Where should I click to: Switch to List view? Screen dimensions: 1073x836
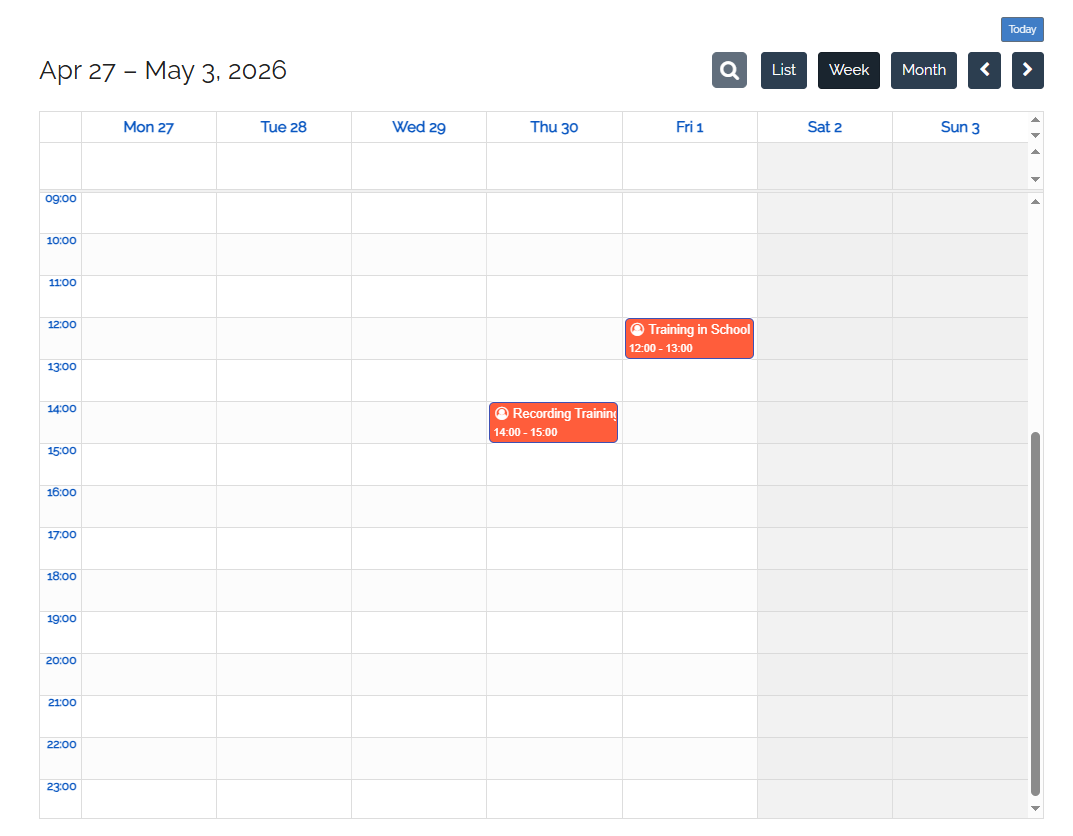click(783, 70)
